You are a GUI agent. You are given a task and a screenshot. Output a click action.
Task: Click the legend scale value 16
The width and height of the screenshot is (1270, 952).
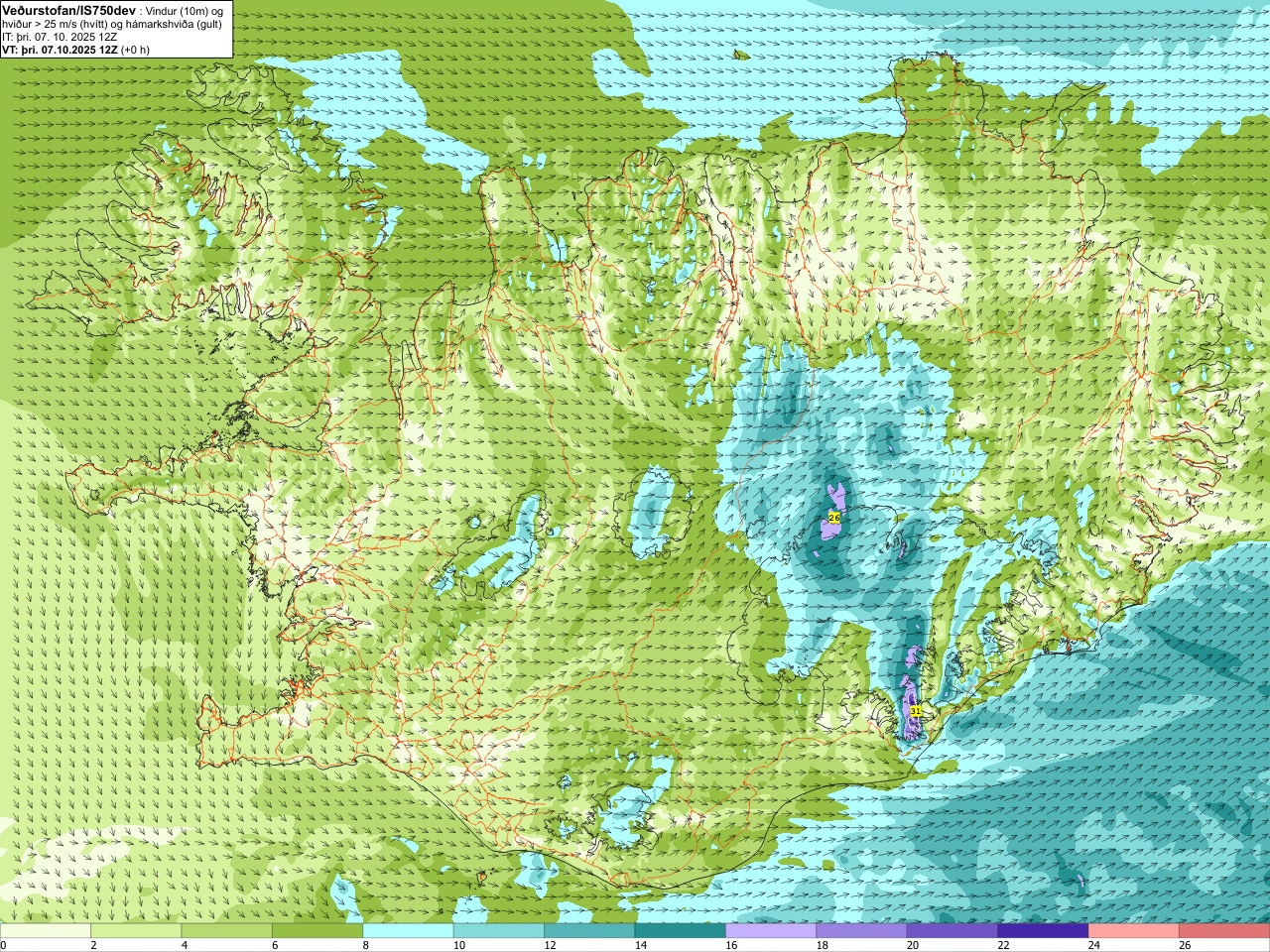point(731,945)
